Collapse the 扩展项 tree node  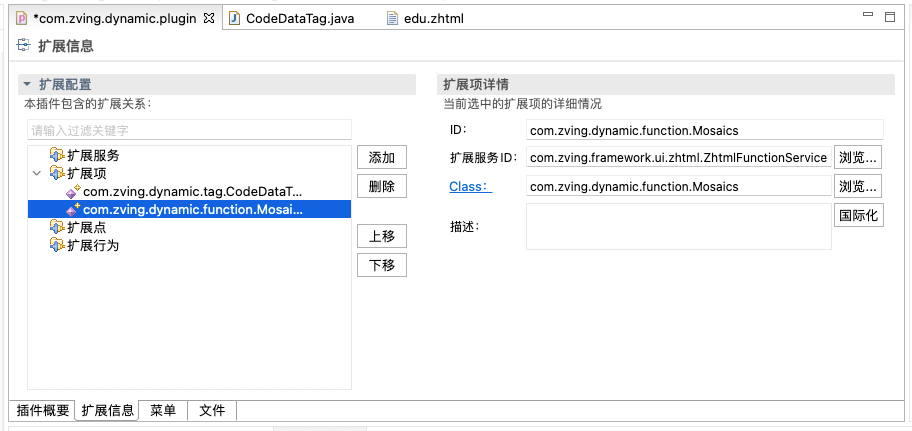click(x=37, y=174)
